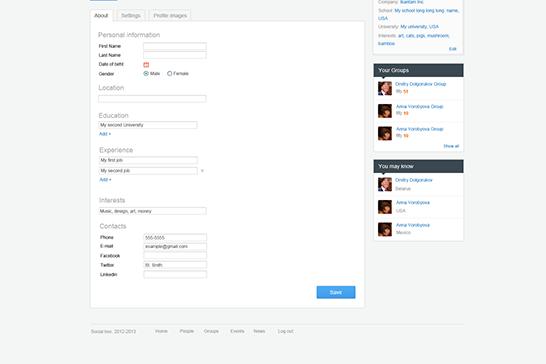Click the Location text field
Image resolution: width=546 pixels, height=364 pixels.
[152, 99]
